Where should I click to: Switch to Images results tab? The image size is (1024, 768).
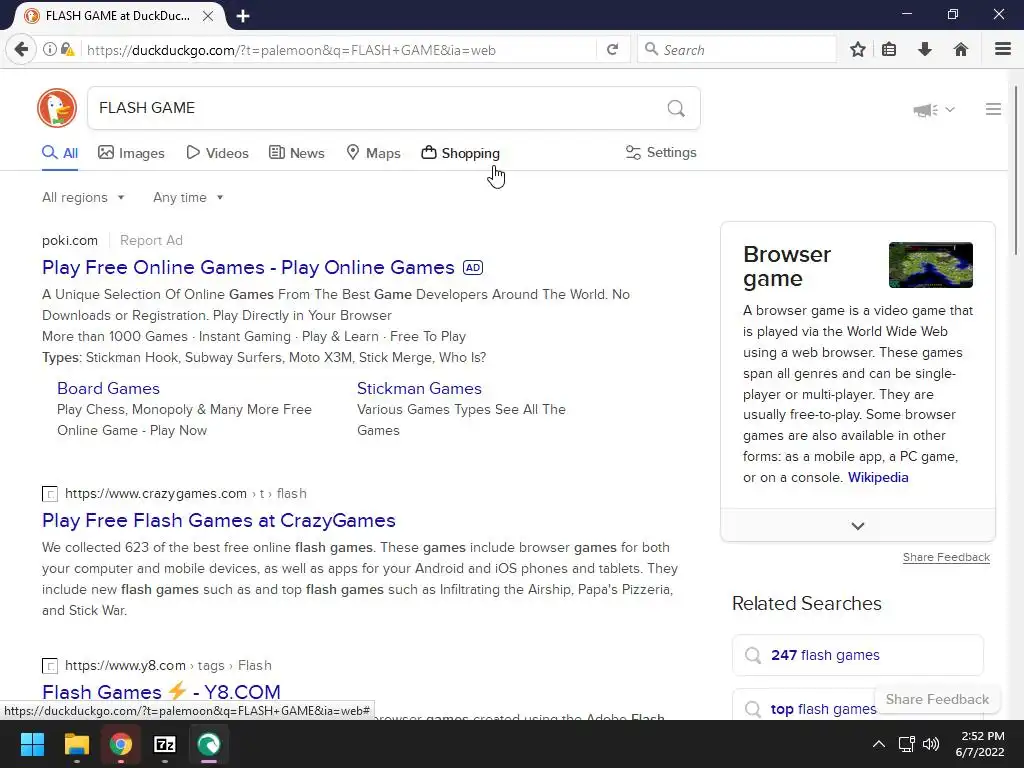tap(131, 153)
